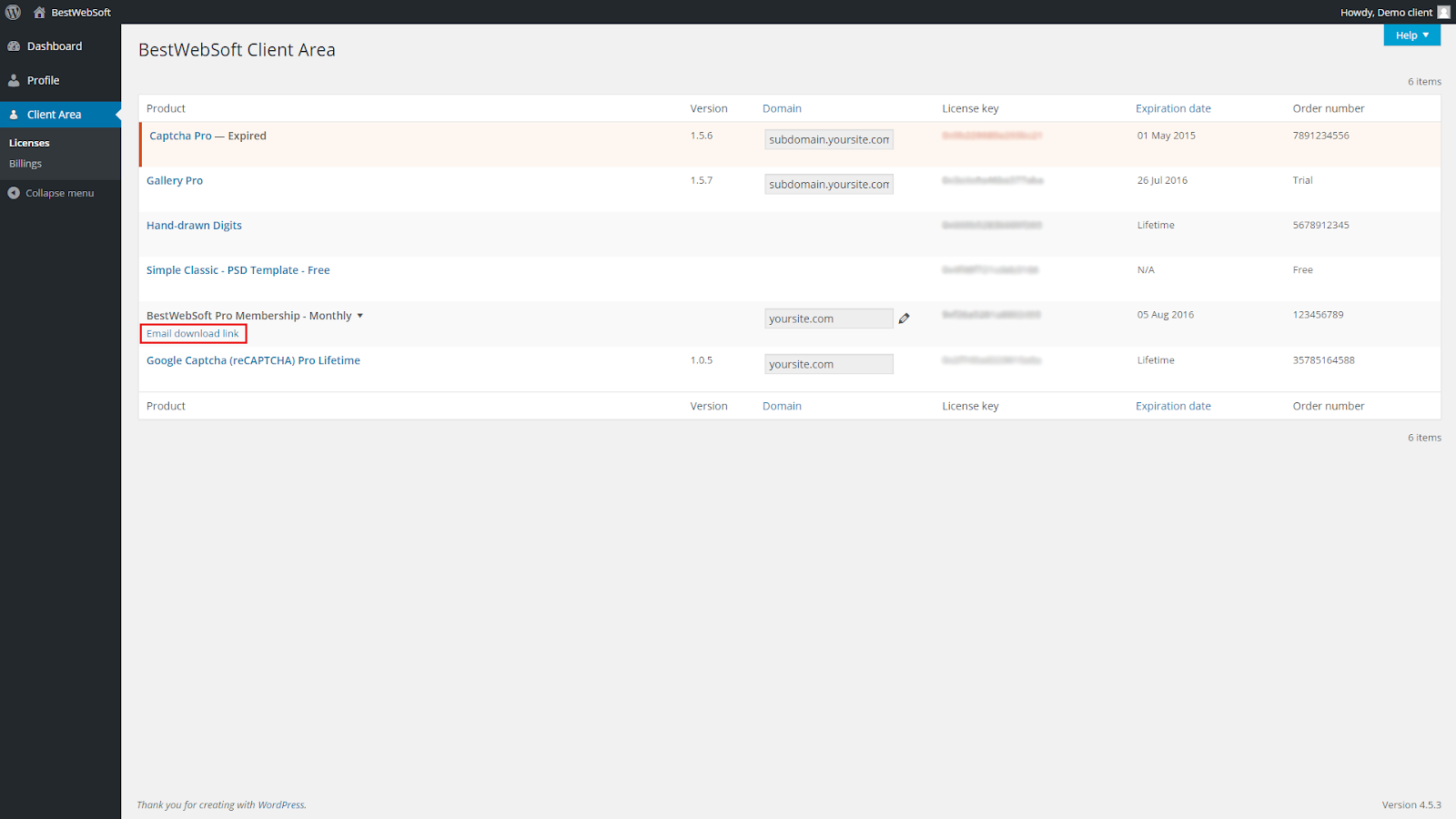The width and height of the screenshot is (1456, 819).
Task: Click order number 123456789
Action: 1319,315
